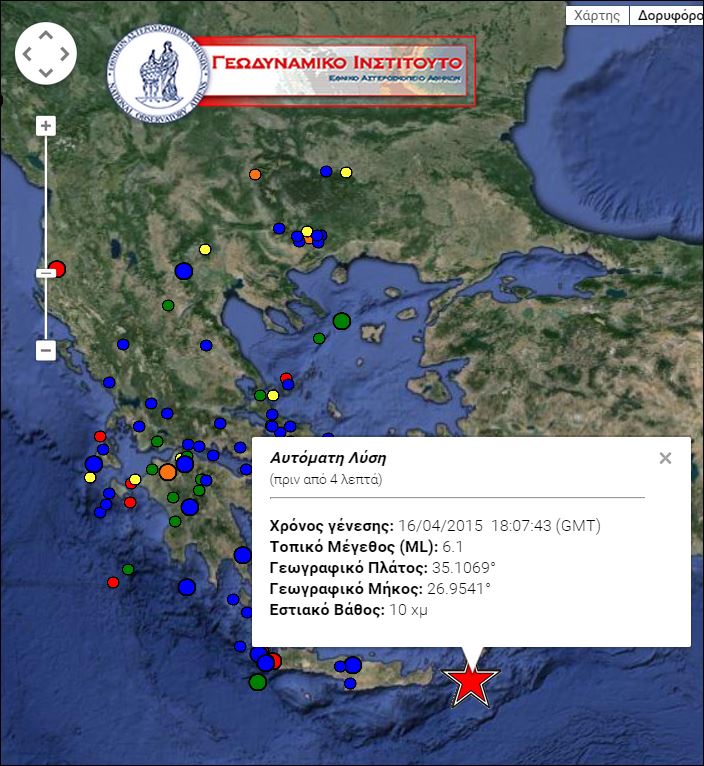
Task: Select the blue marker next to top yellow marker
Action: tap(326, 171)
